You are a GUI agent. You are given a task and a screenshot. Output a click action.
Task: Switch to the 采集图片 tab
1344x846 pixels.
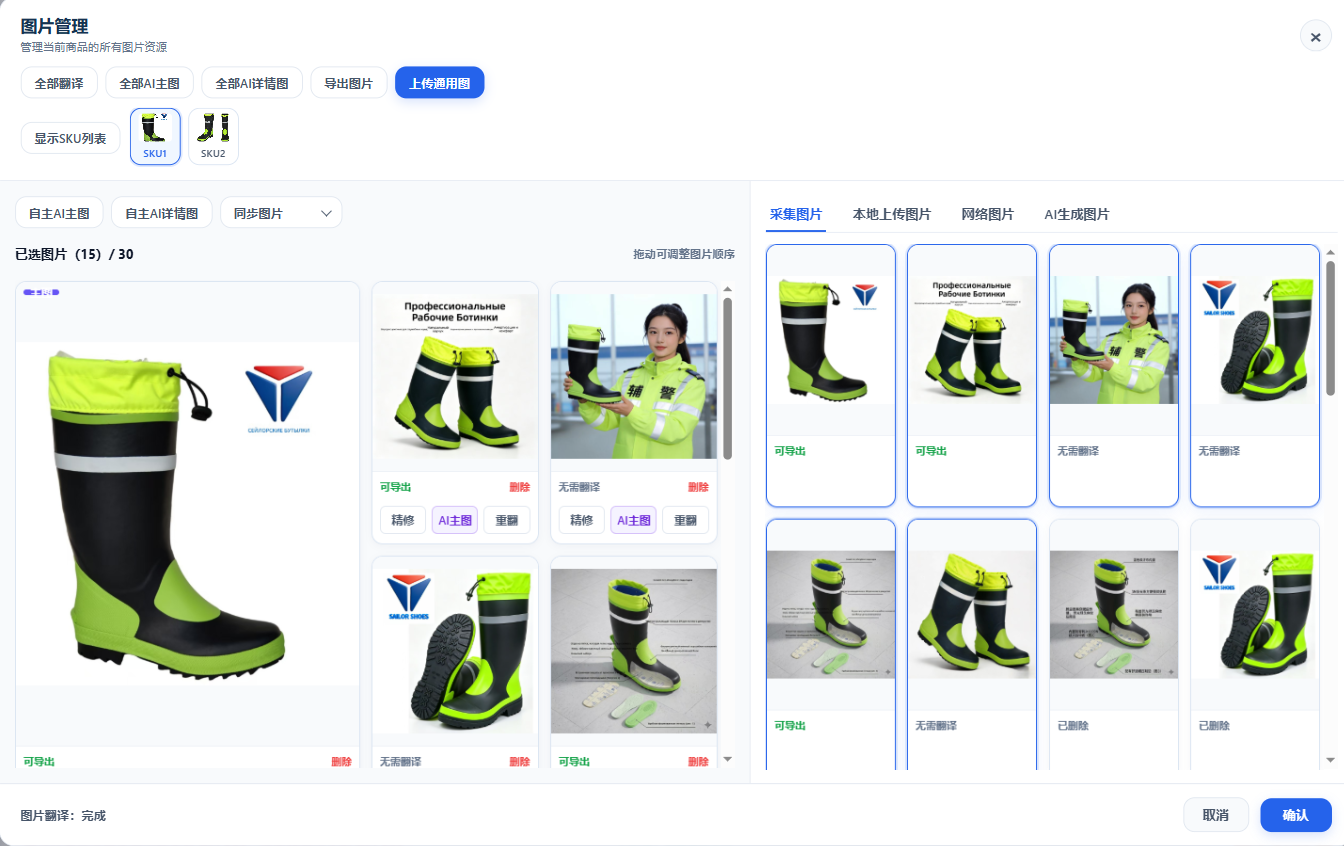(x=796, y=214)
